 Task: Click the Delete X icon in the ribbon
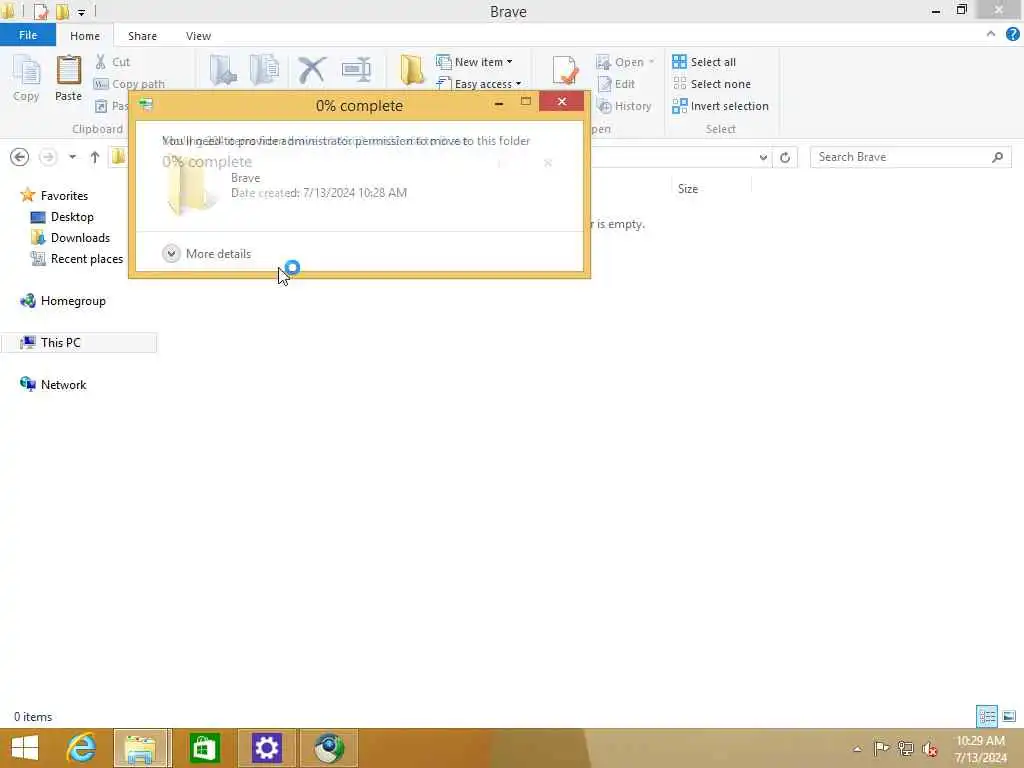(x=312, y=70)
